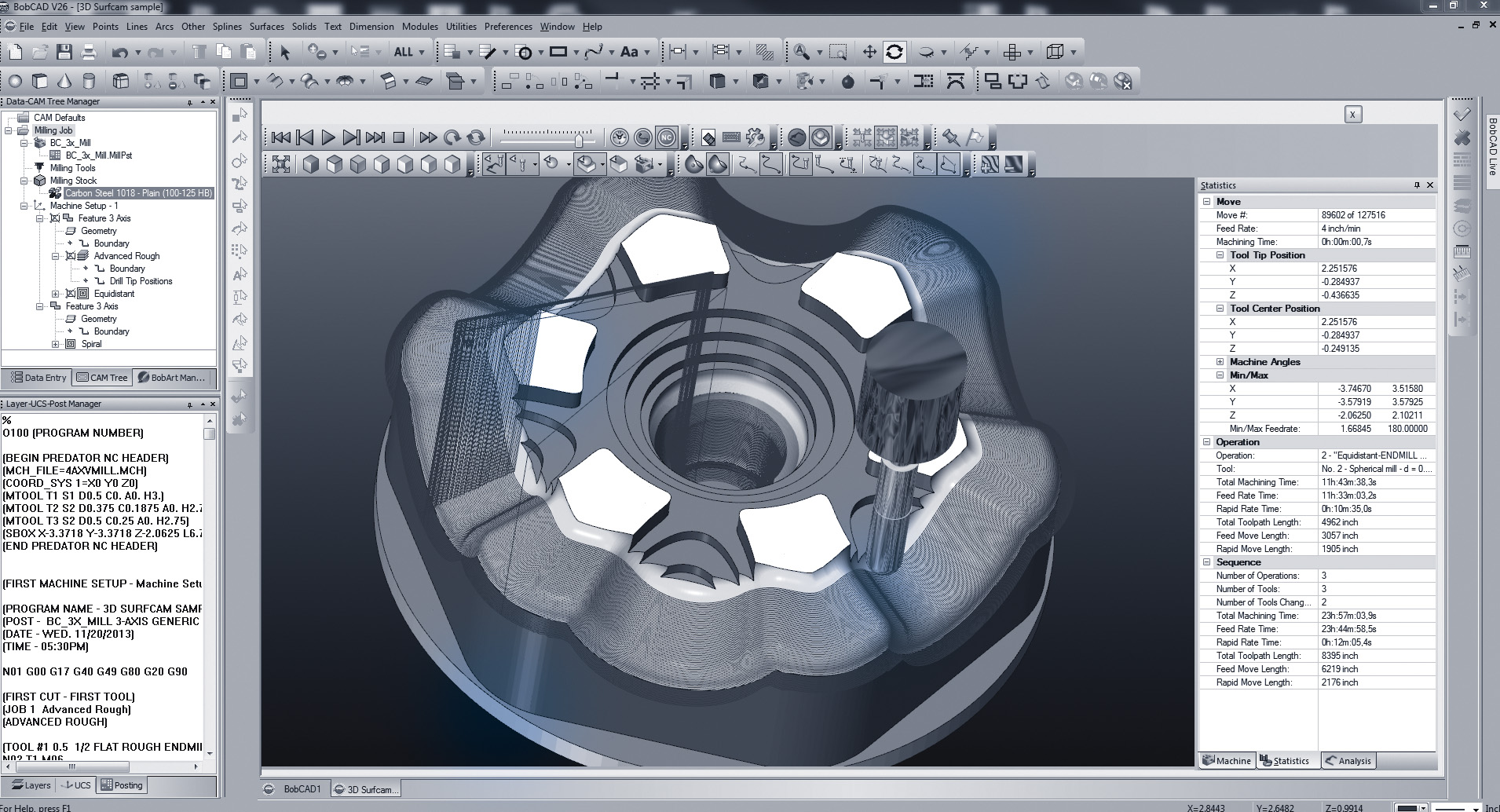Switch to the Analysis tab
The height and width of the screenshot is (812, 1500).
[x=1348, y=761]
